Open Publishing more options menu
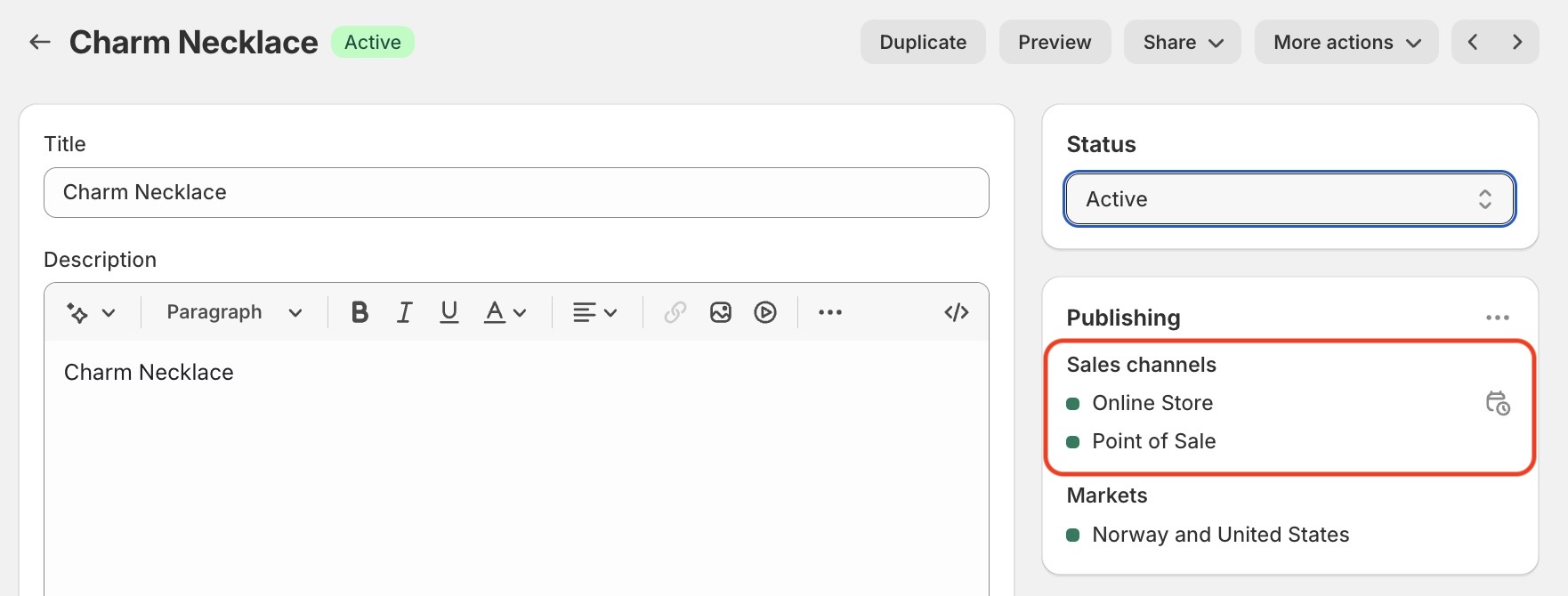The image size is (1568, 596). click(x=1498, y=318)
